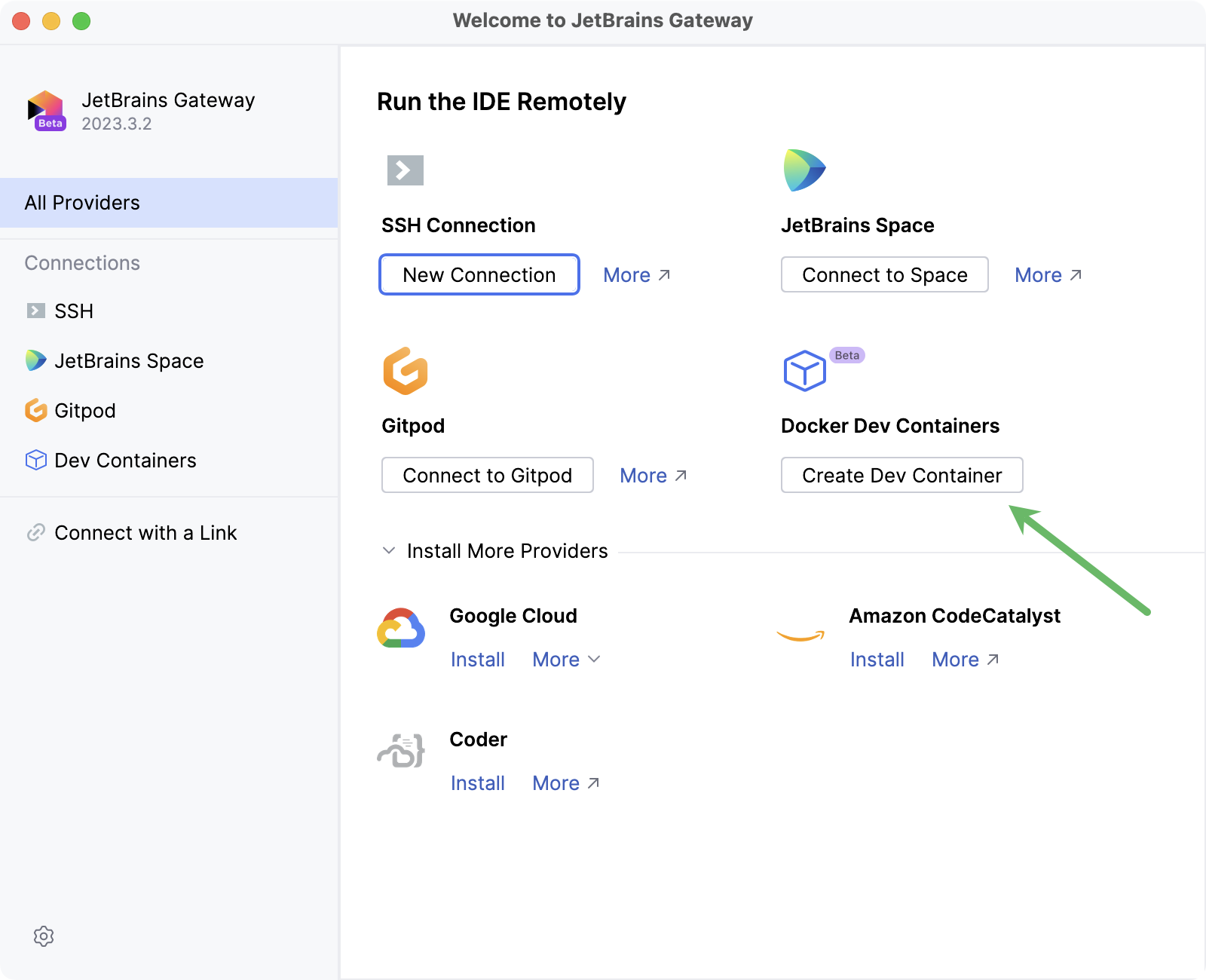The width and height of the screenshot is (1206, 980).
Task: Open More link for SSH Connection
Action: (x=637, y=275)
